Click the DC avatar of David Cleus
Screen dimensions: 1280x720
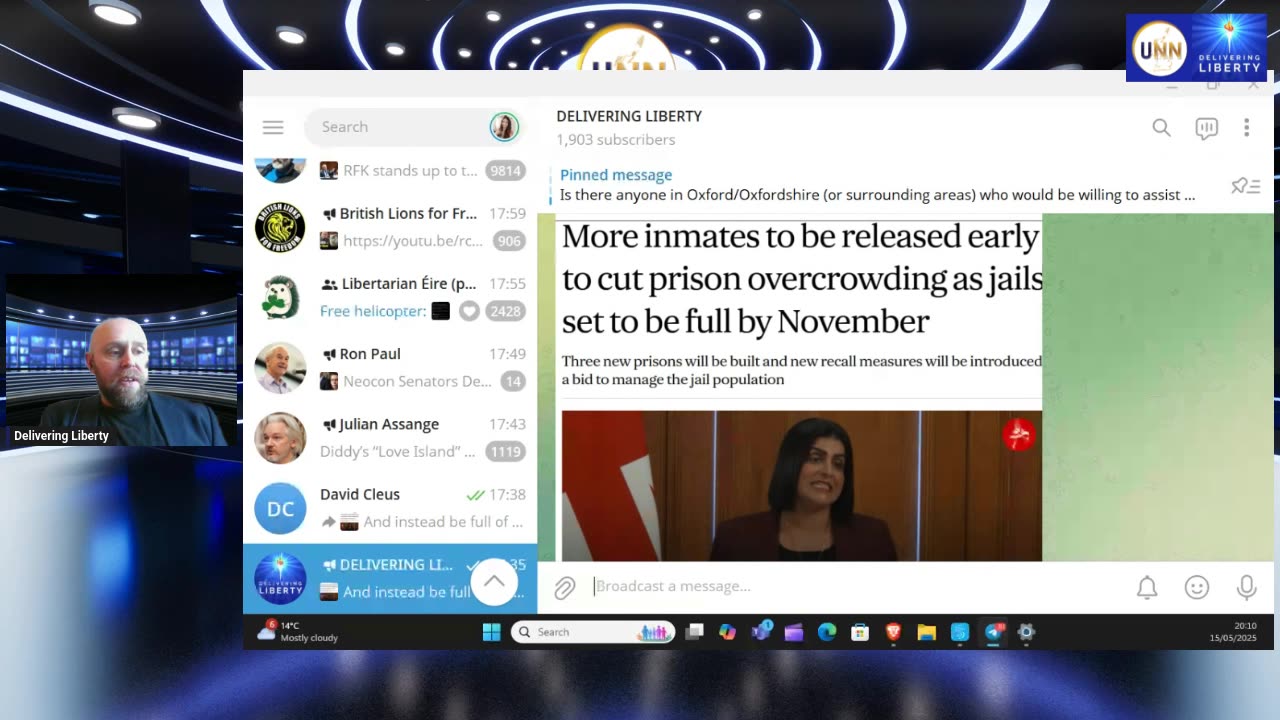tap(280, 508)
